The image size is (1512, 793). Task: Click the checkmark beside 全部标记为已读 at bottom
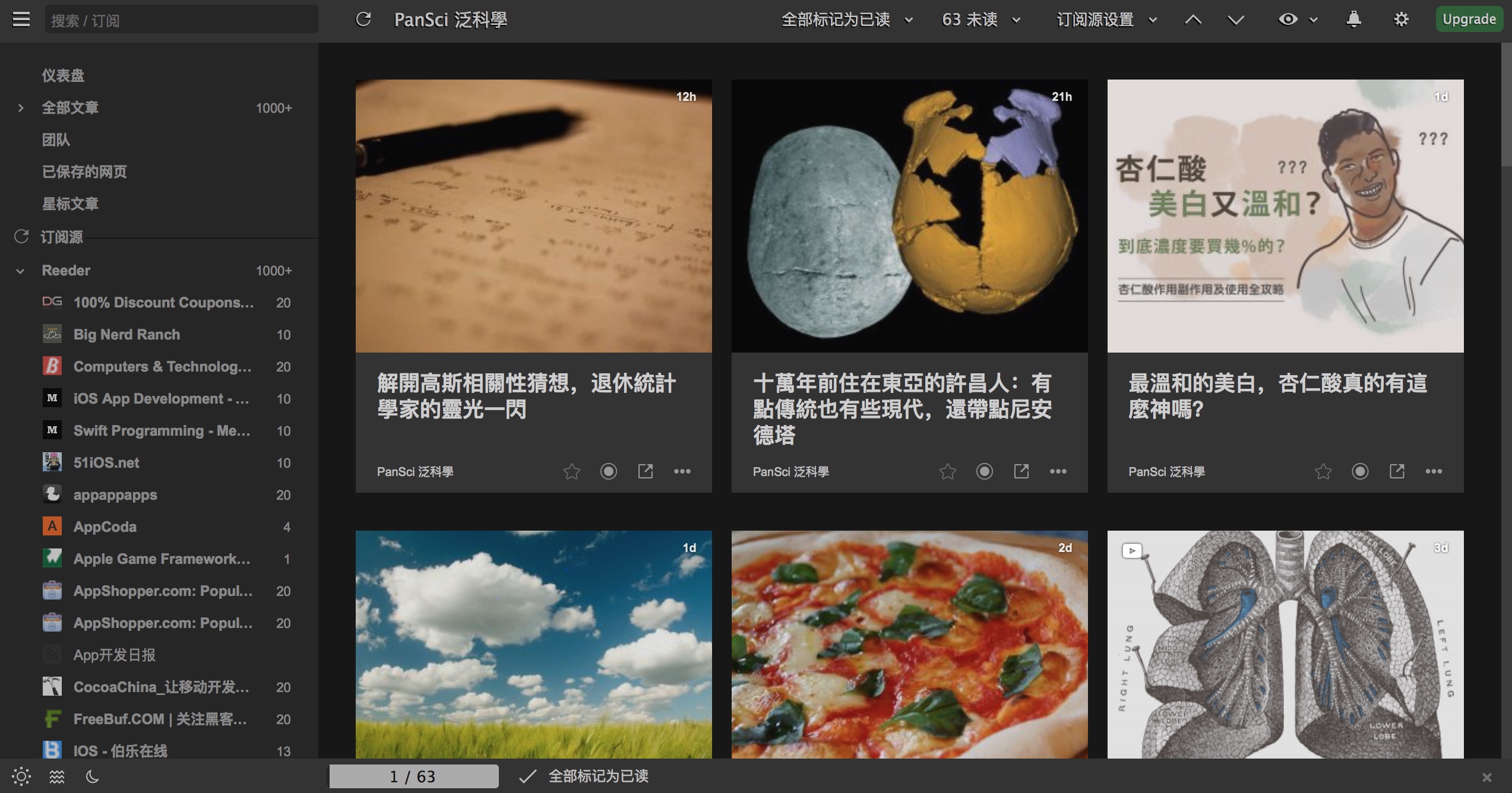pyautogui.click(x=527, y=776)
